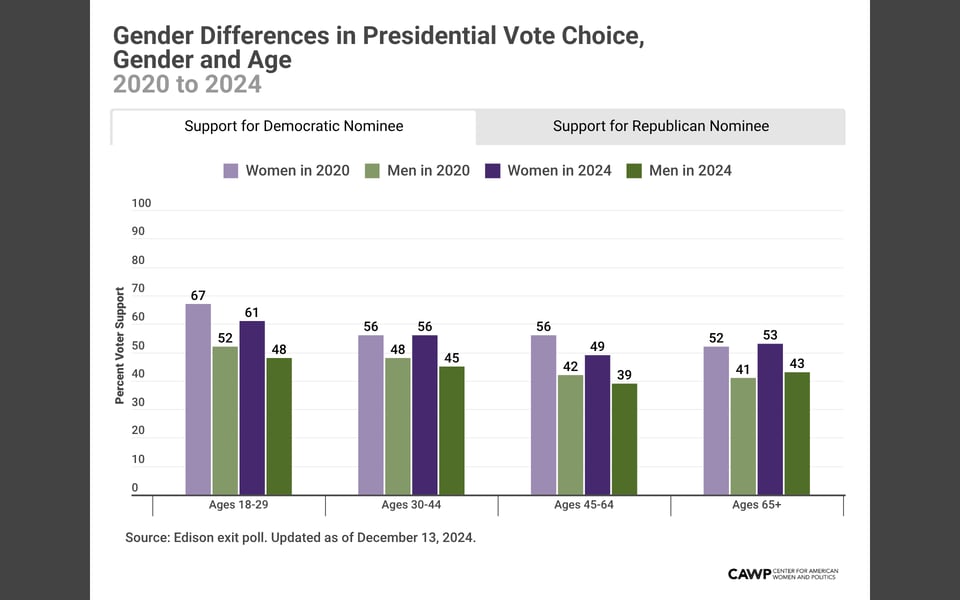Open the Support for Democratic Nominee tab

(293, 127)
